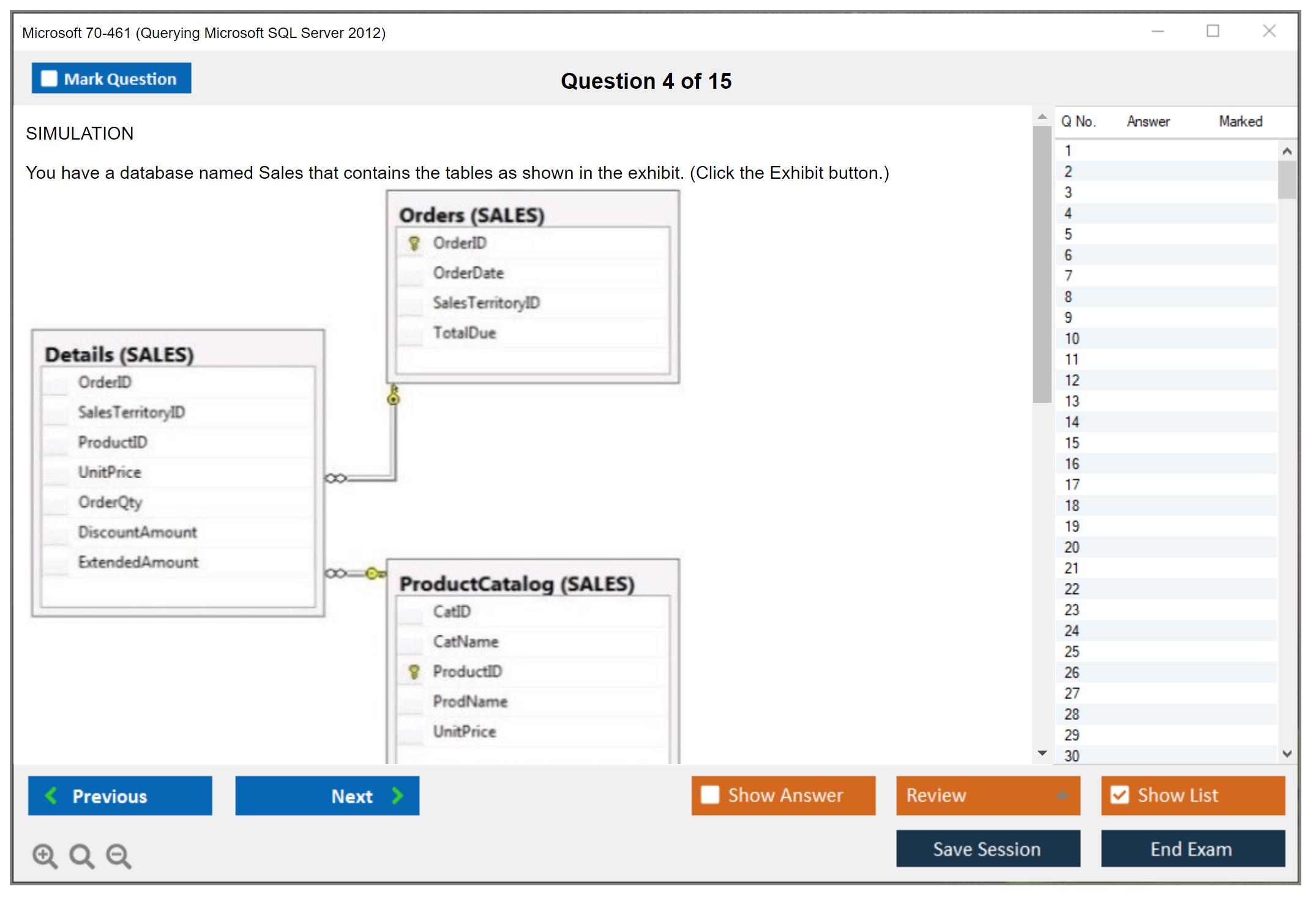Click the zoom out magnifier icon
This screenshot has width=1316, height=900.
click(119, 855)
